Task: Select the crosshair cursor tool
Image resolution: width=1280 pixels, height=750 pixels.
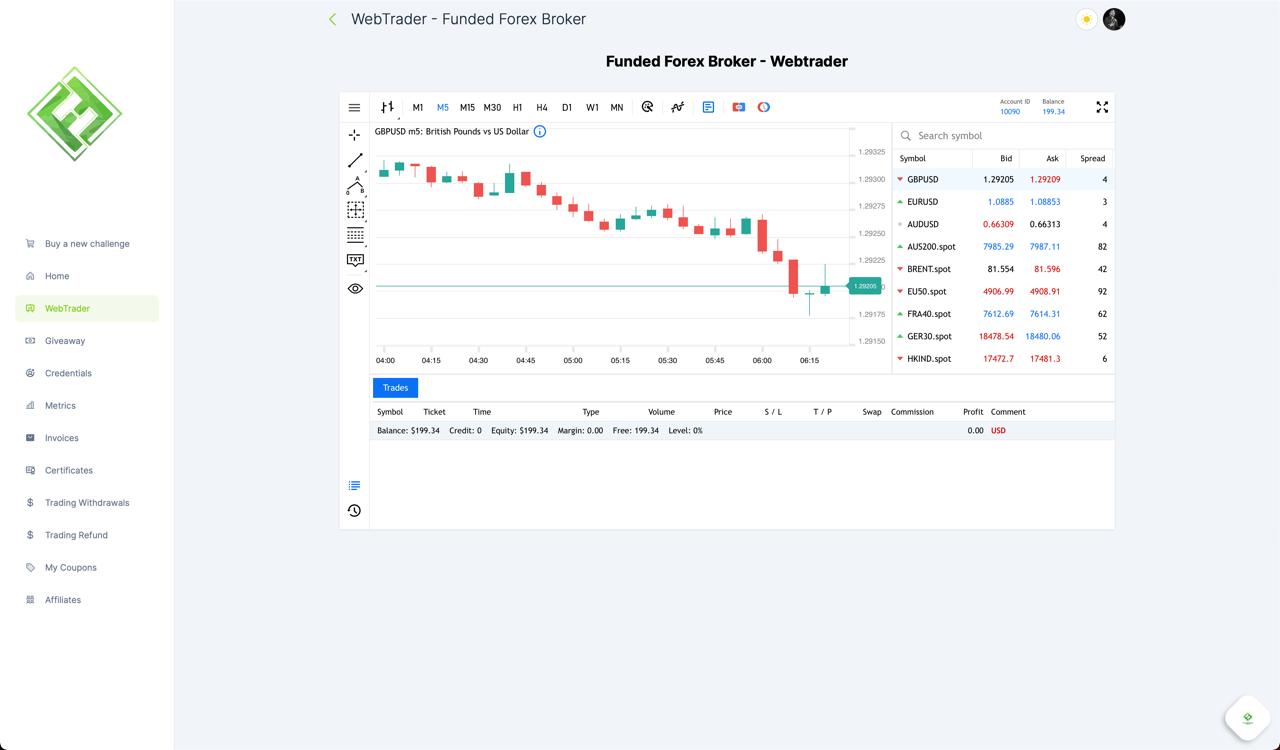Action: (x=354, y=135)
